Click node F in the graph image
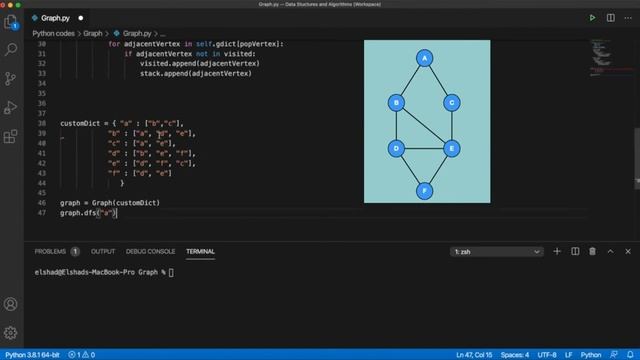 click(x=424, y=191)
